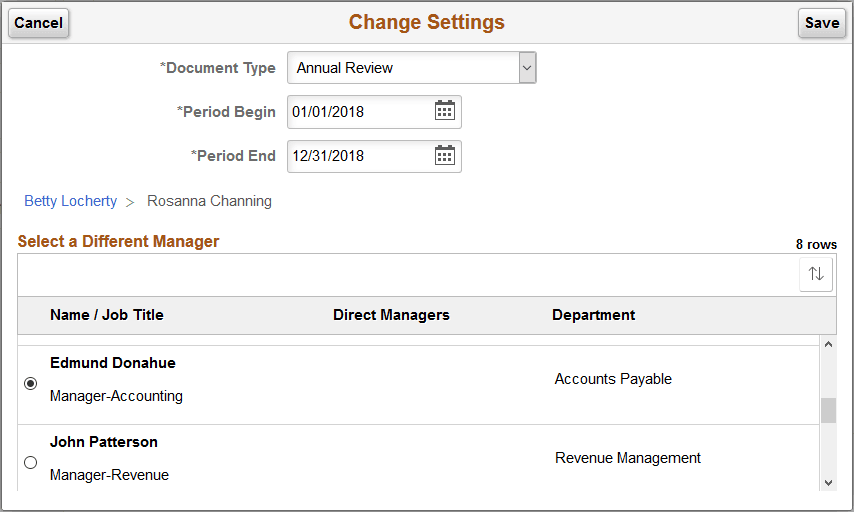Click the manager list scrollbar thumb
The width and height of the screenshot is (854, 512).
827,410
